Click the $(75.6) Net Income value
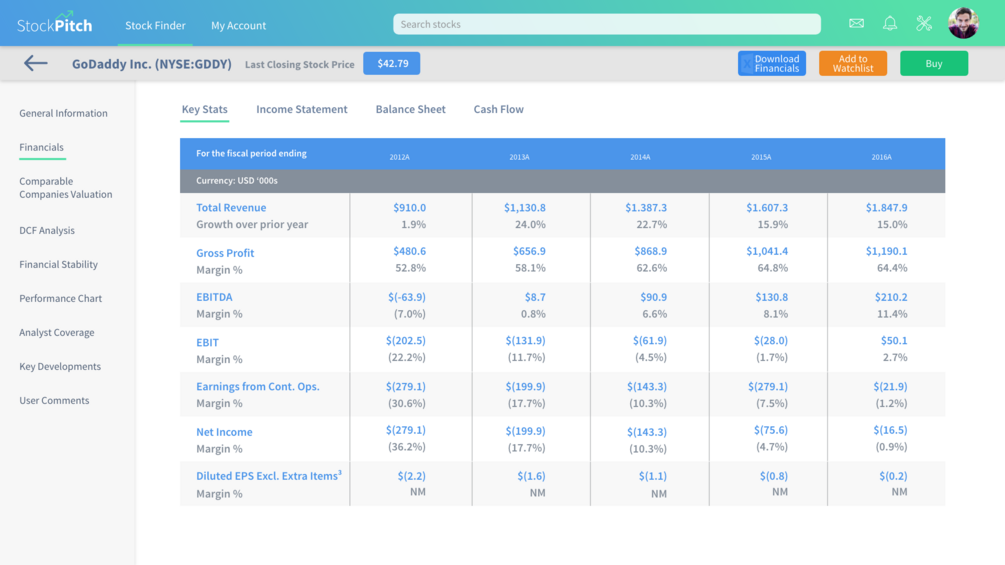 tap(771, 430)
